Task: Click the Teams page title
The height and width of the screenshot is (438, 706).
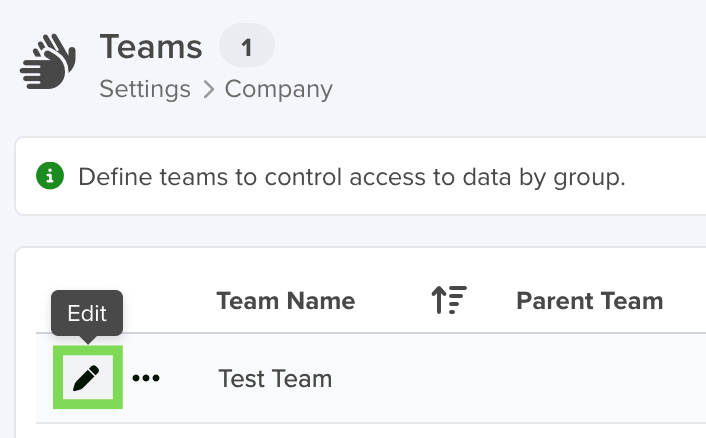Action: click(x=151, y=47)
